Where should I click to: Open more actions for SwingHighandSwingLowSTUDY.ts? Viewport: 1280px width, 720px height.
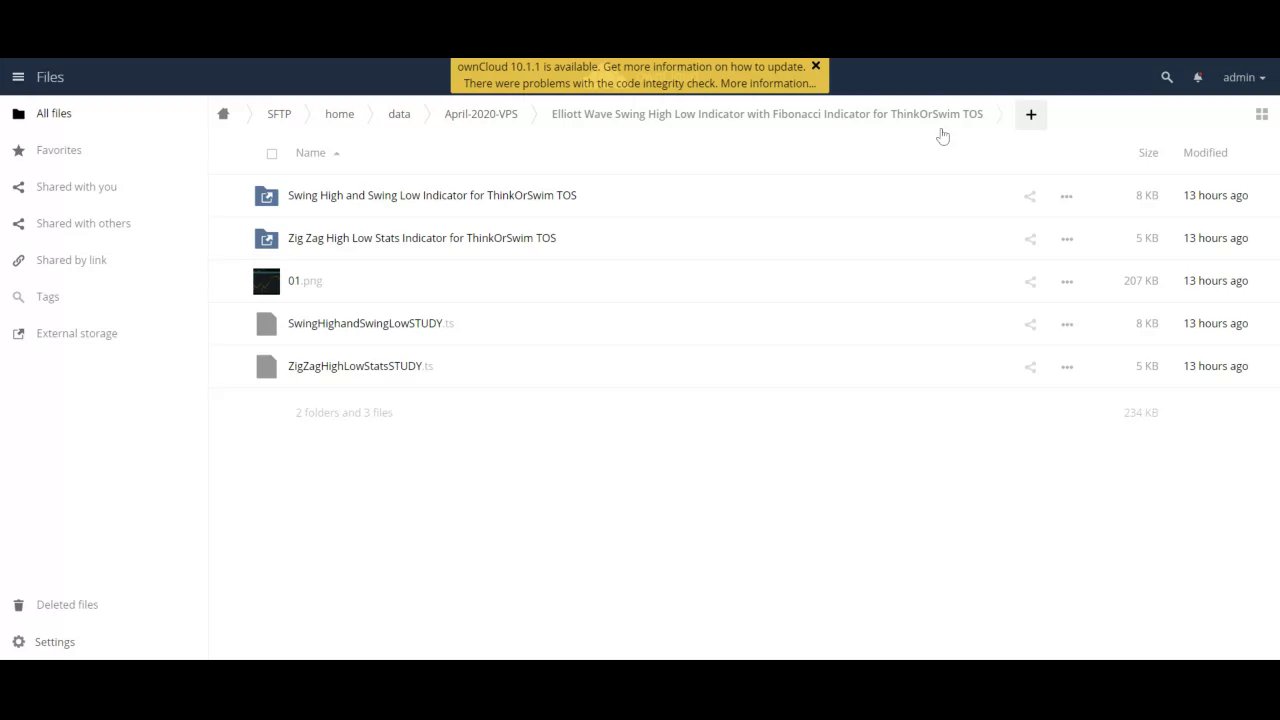1066,324
